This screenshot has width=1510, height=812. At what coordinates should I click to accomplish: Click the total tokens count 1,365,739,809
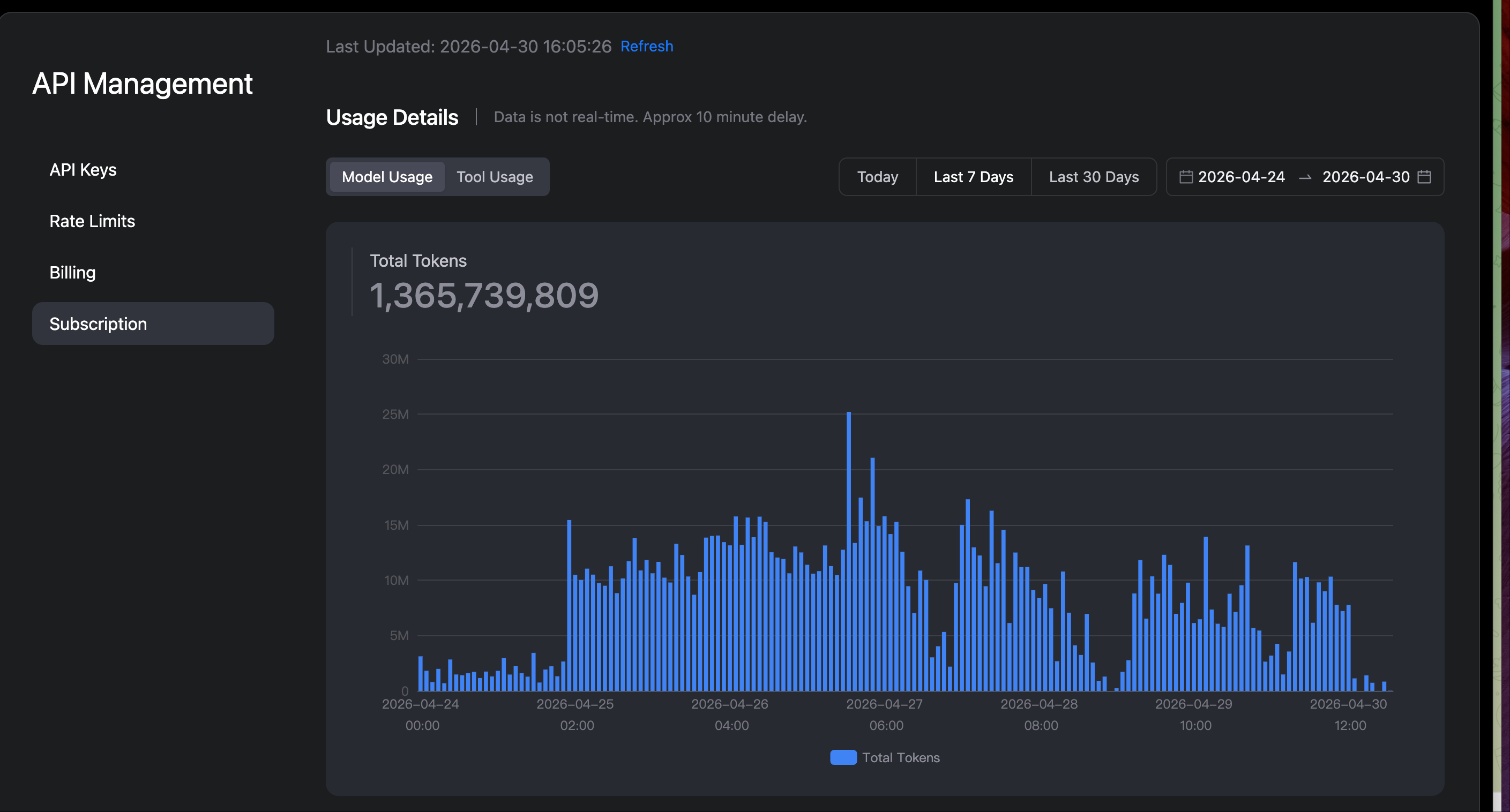point(484,295)
